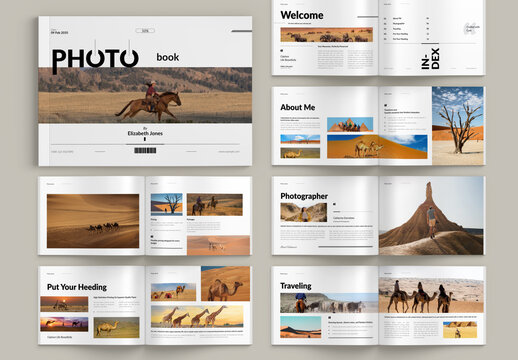Screen dimensions: 518x360
Task: Click the 'Put Your Heeding' title
Action: click(x=77, y=287)
